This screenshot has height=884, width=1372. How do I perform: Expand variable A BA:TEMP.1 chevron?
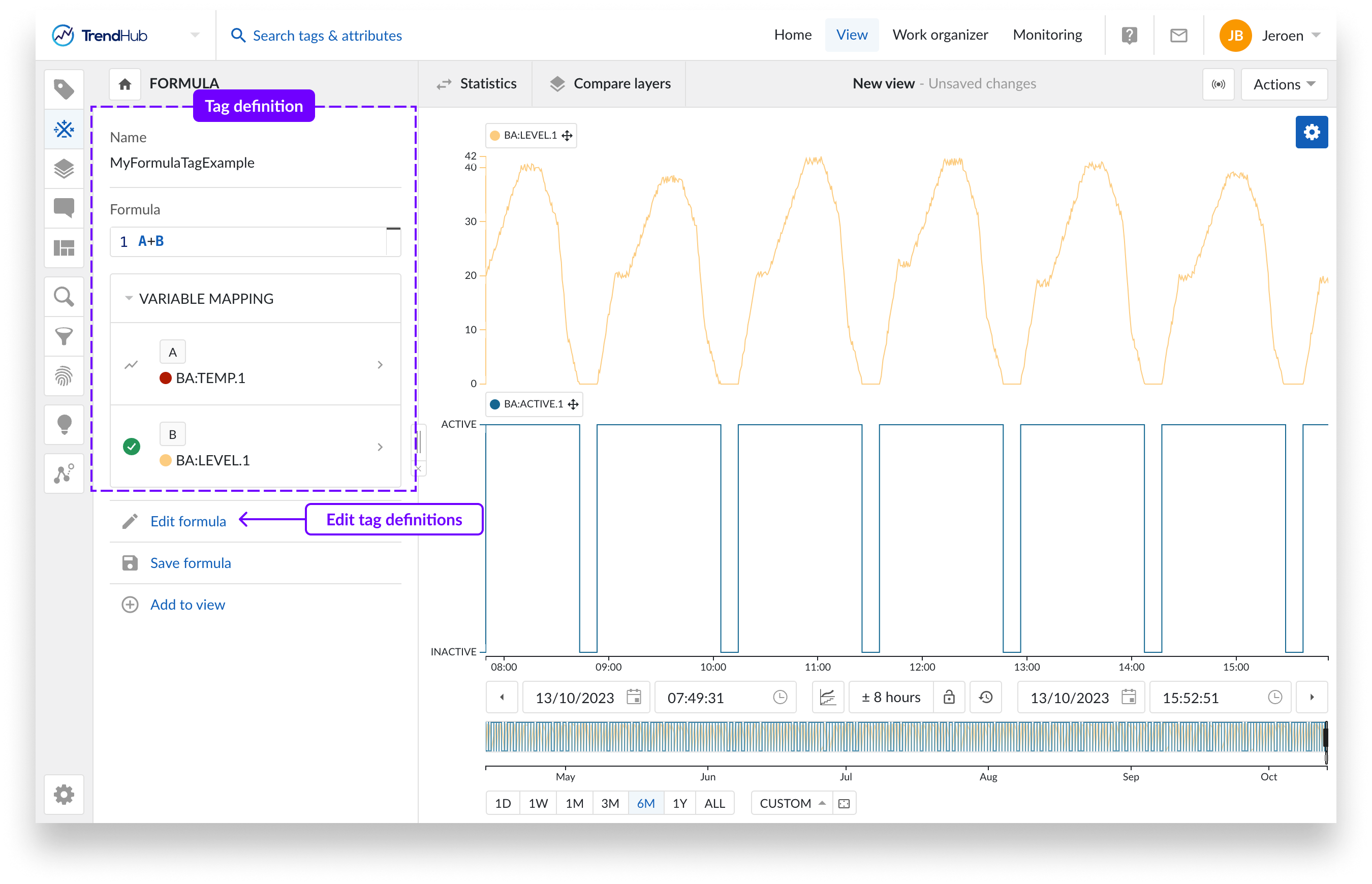380,365
